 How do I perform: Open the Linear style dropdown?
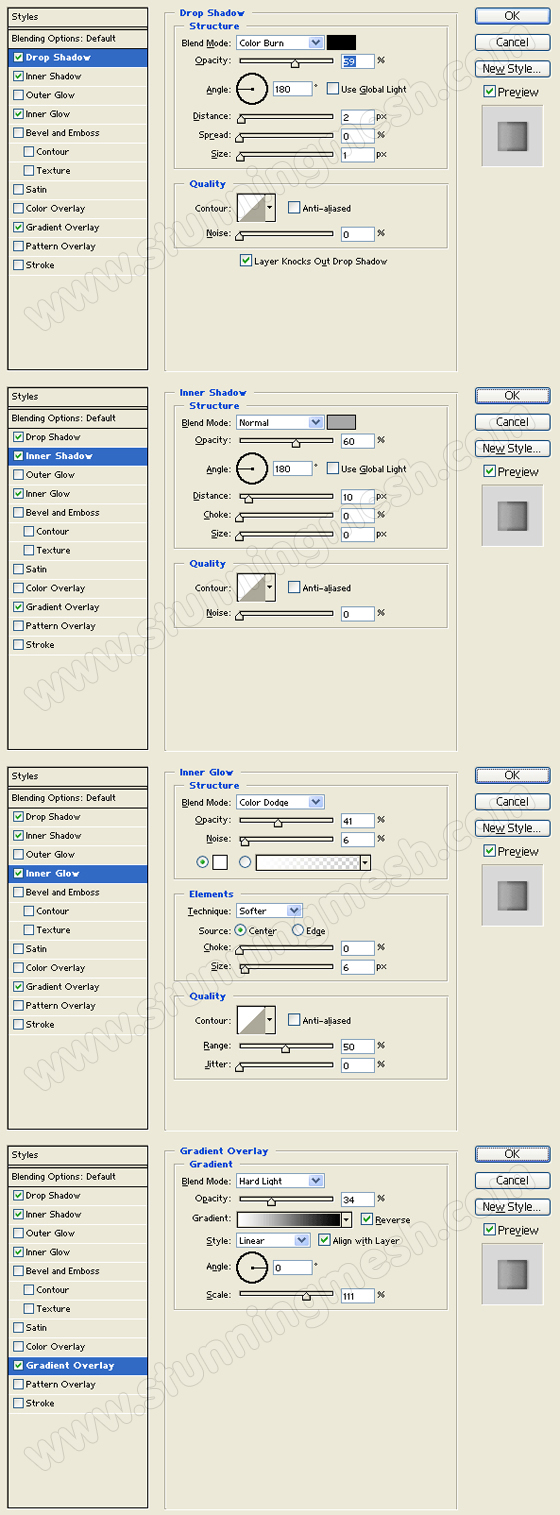pos(273,1240)
